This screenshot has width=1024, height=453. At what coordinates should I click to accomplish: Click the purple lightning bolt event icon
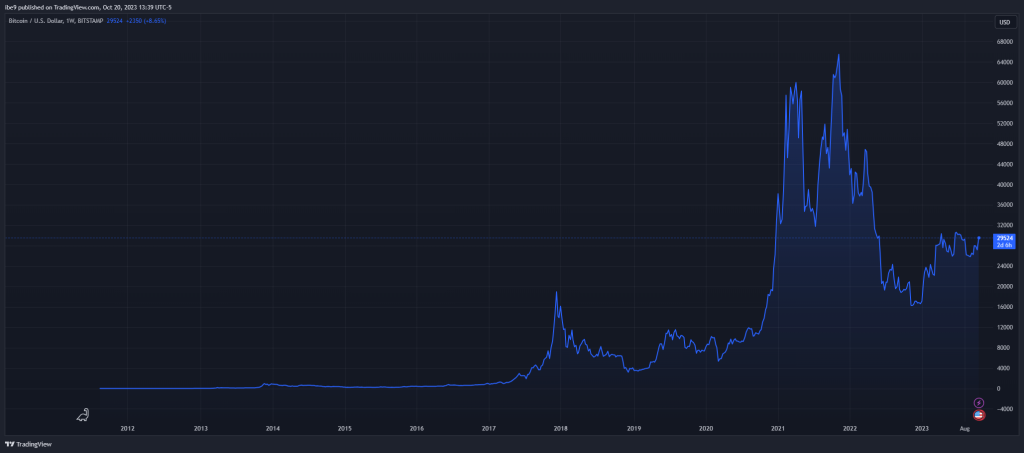click(x=978, y=402)
